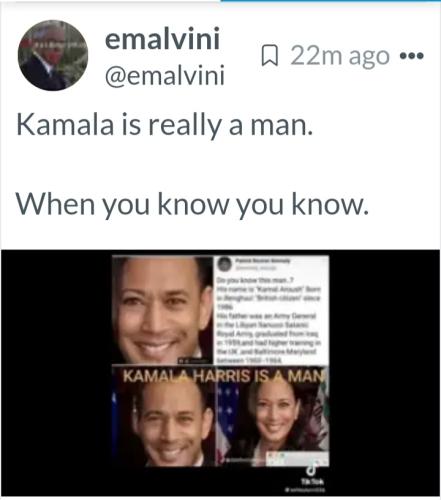
Task: Click the black area right of video collage
Action: (x=384, y=373)
